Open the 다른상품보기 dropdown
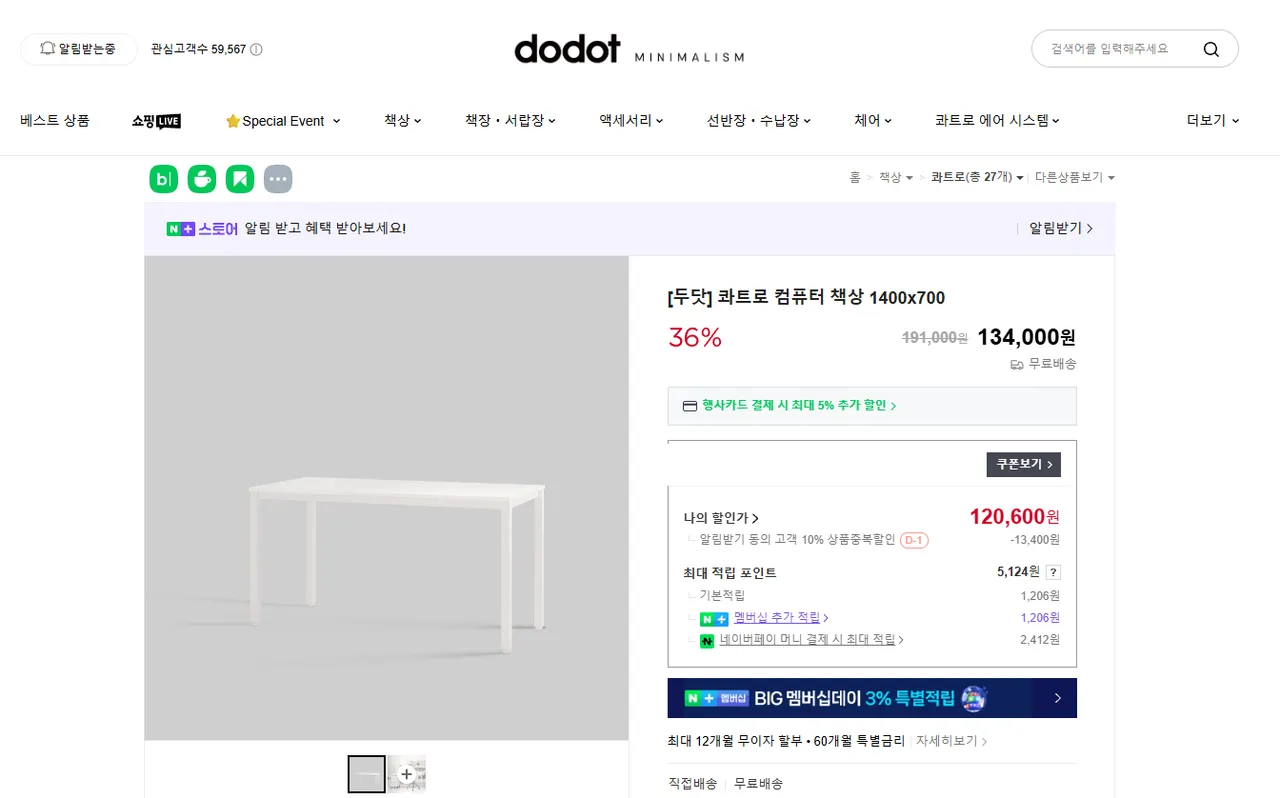This screenshot has height=798, width=1280. click(x=1074, y=177)
